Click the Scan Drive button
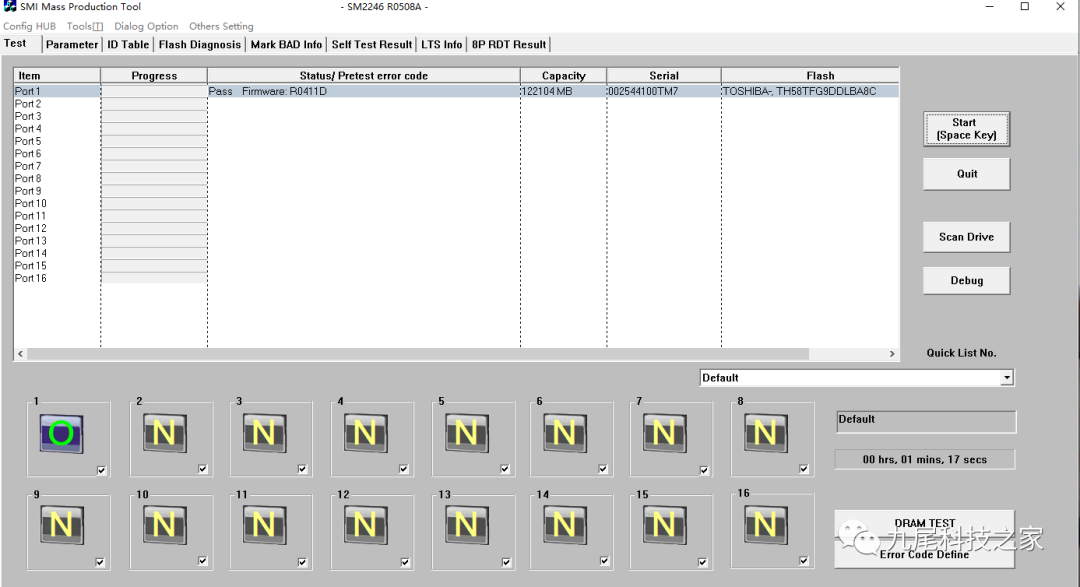The width and height of the screenshot is (1080, 587). pos(966,237)
